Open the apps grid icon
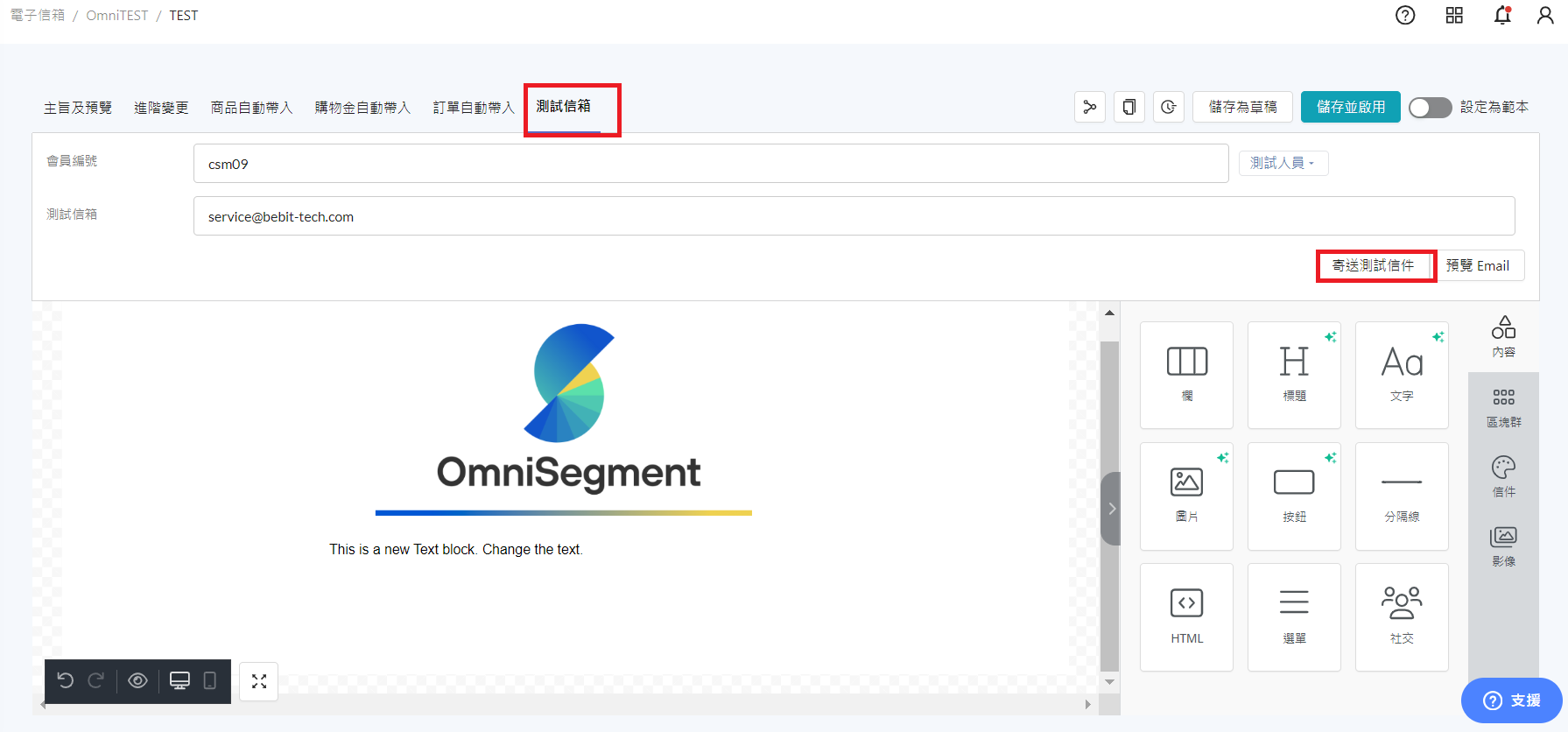This screenshot has width=1568, height=732. click(x=1454, y=15)
